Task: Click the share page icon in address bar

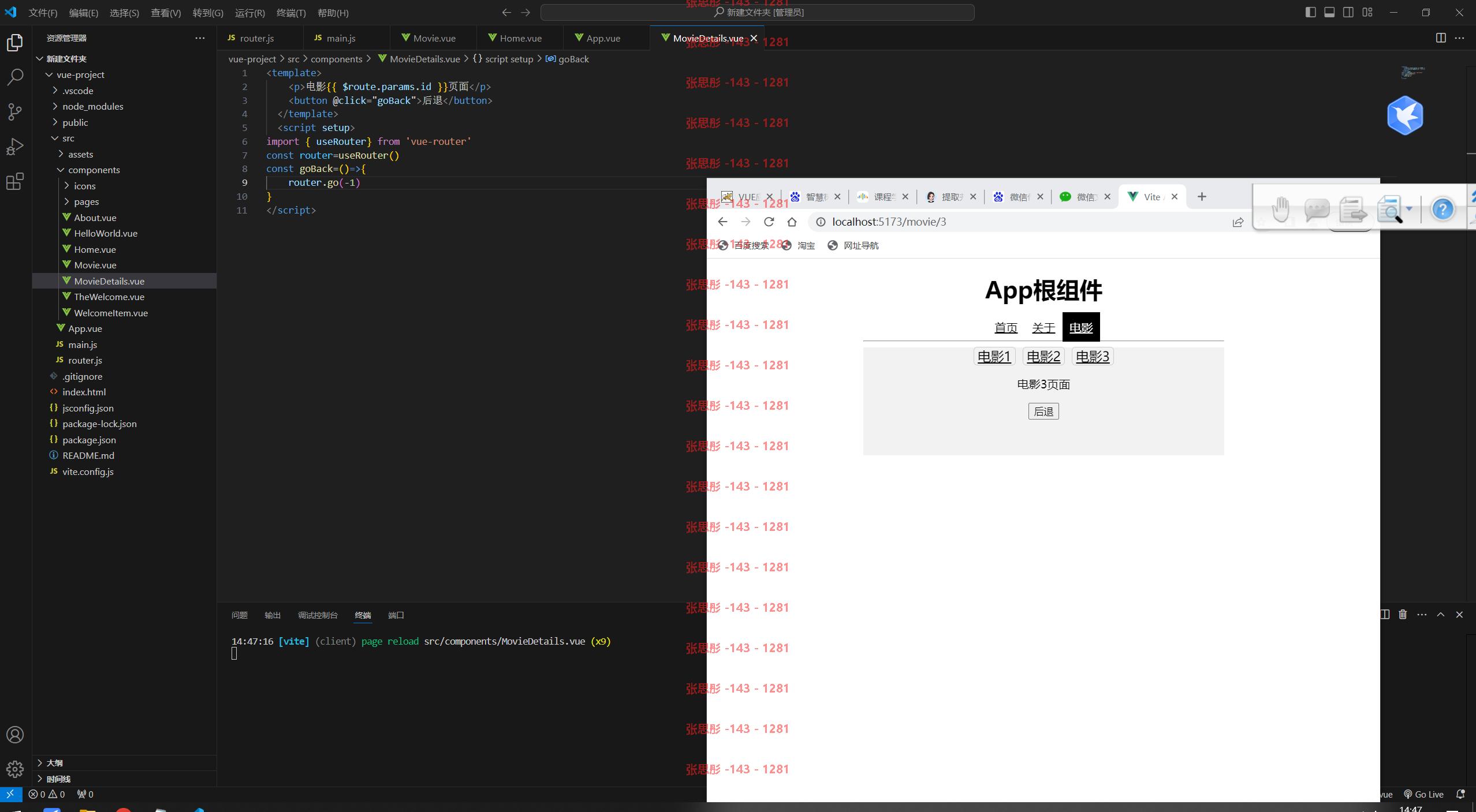Action: [1238, 222]
